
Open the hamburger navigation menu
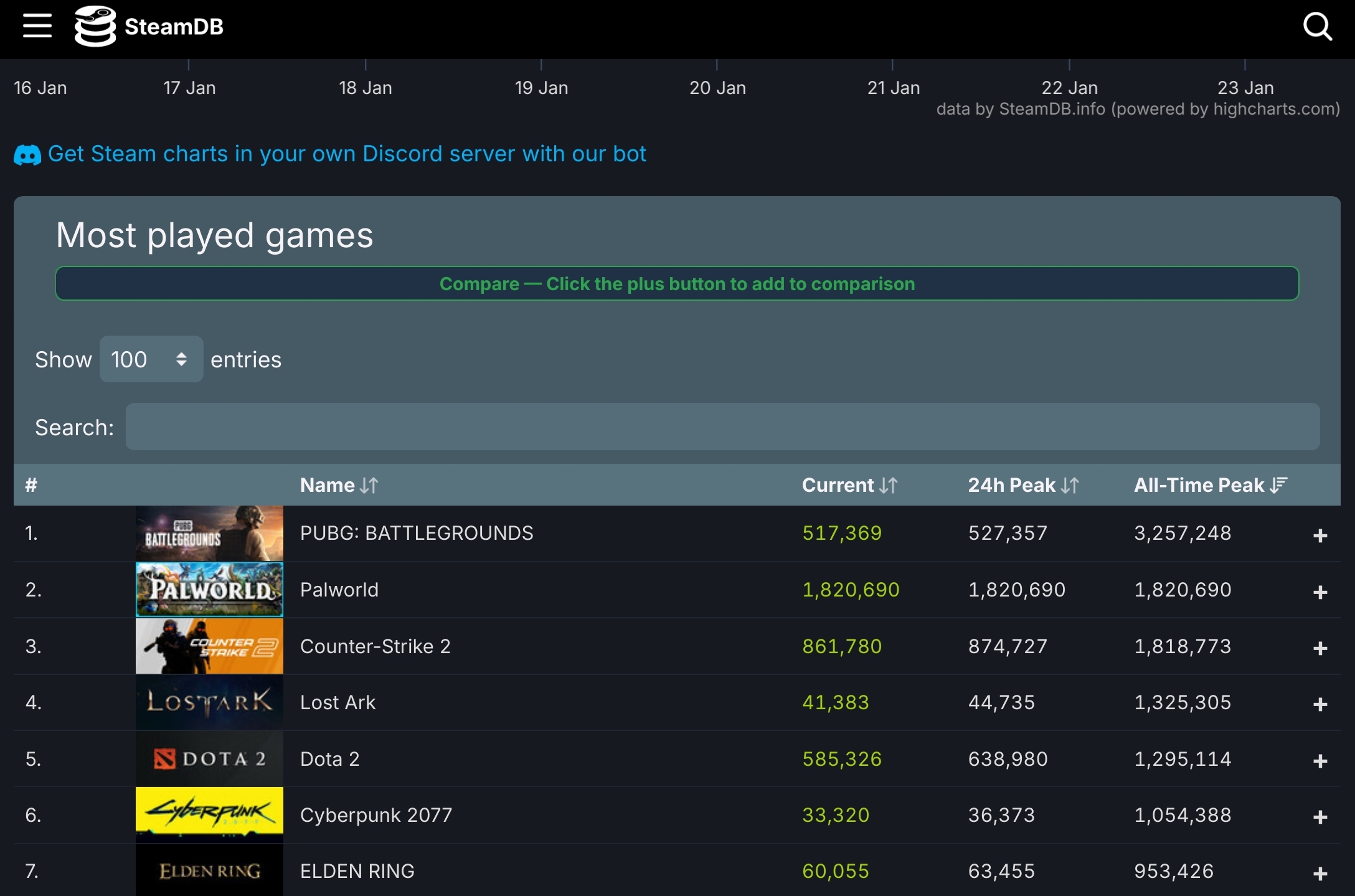(x=37, y=26)
